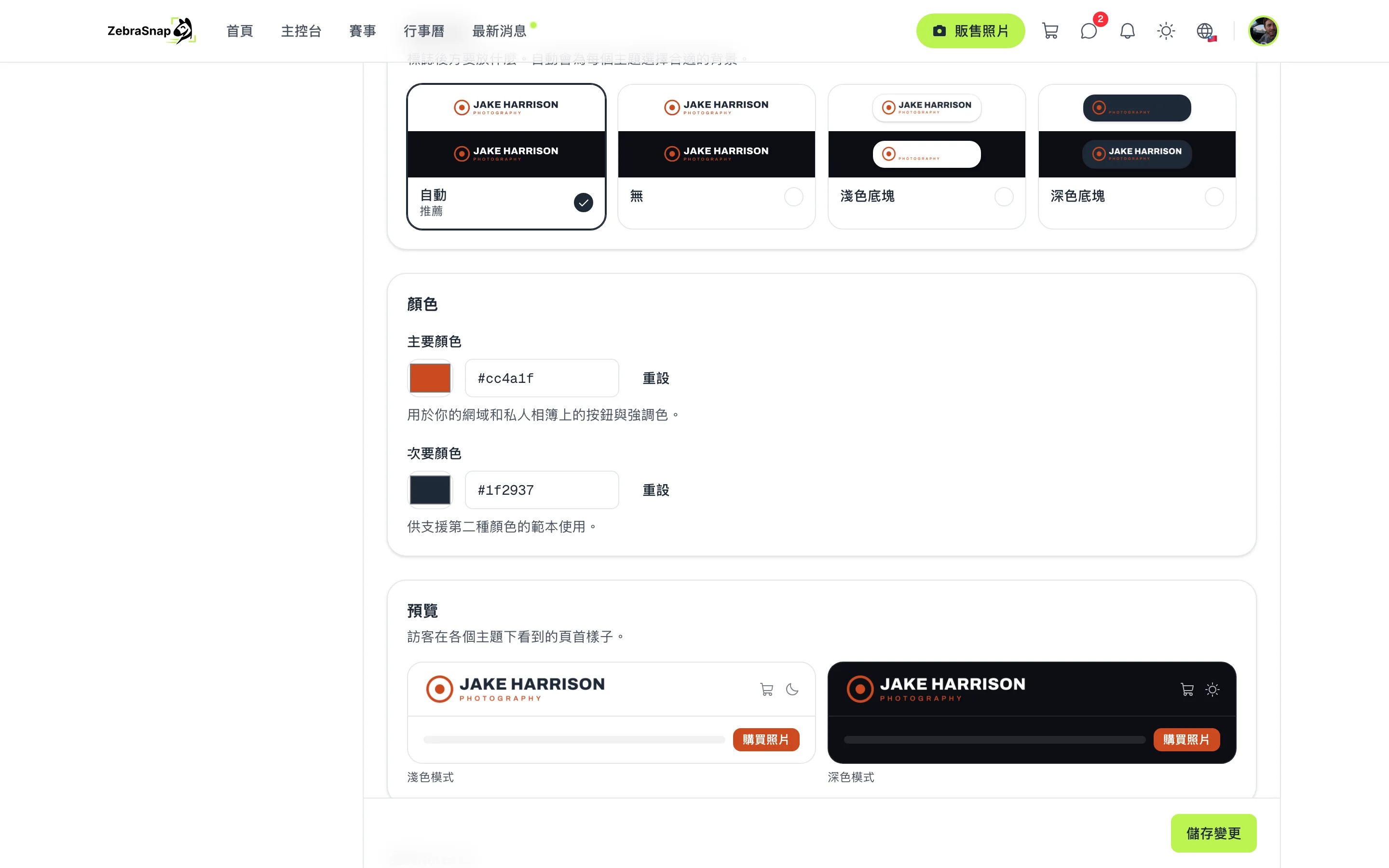Reset the primary color with 重設
This screenshot has width=1389, height=868.
tap(655, 379)
